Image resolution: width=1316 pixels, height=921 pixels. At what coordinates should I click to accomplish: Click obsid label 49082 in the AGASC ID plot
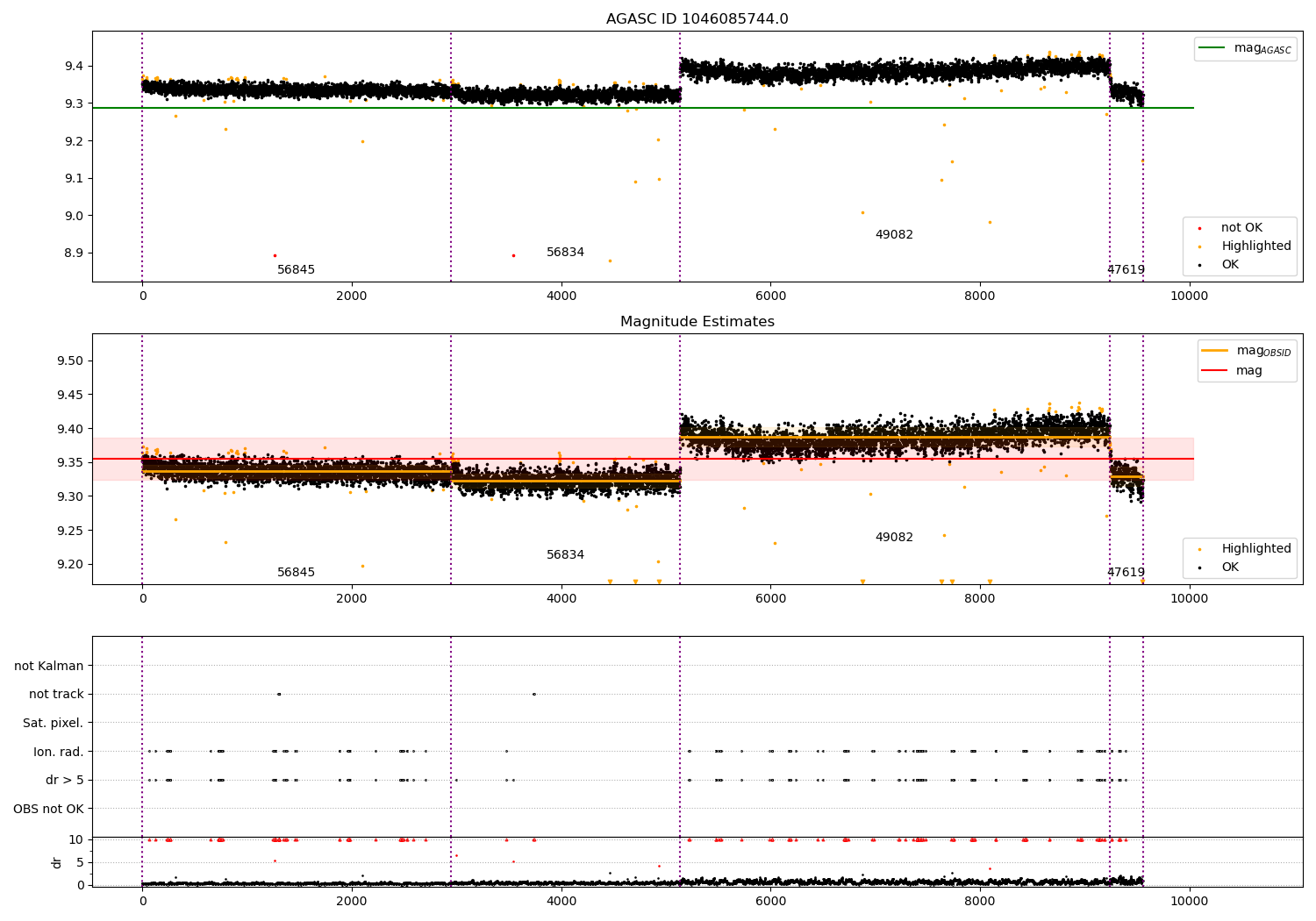894,235
